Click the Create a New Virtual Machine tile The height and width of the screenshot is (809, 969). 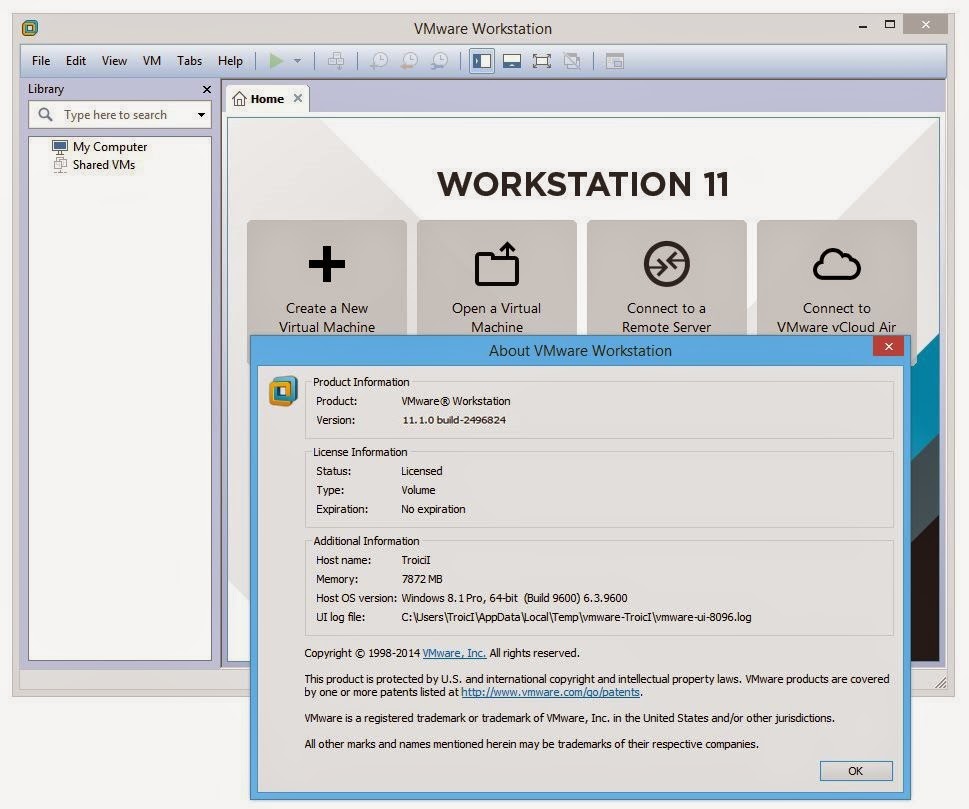pos(327,278)
